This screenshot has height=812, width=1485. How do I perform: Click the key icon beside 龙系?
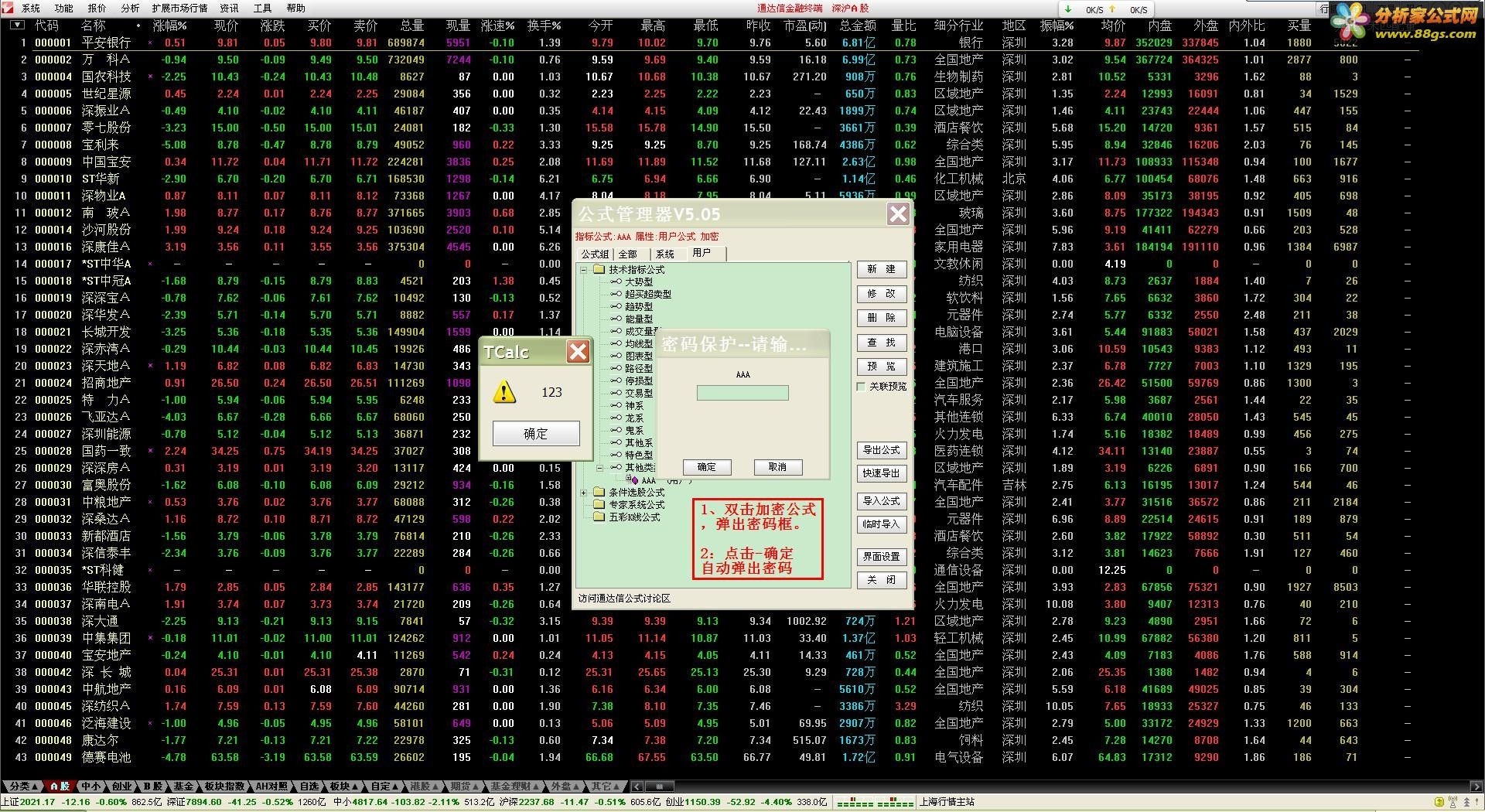(616, 418)
